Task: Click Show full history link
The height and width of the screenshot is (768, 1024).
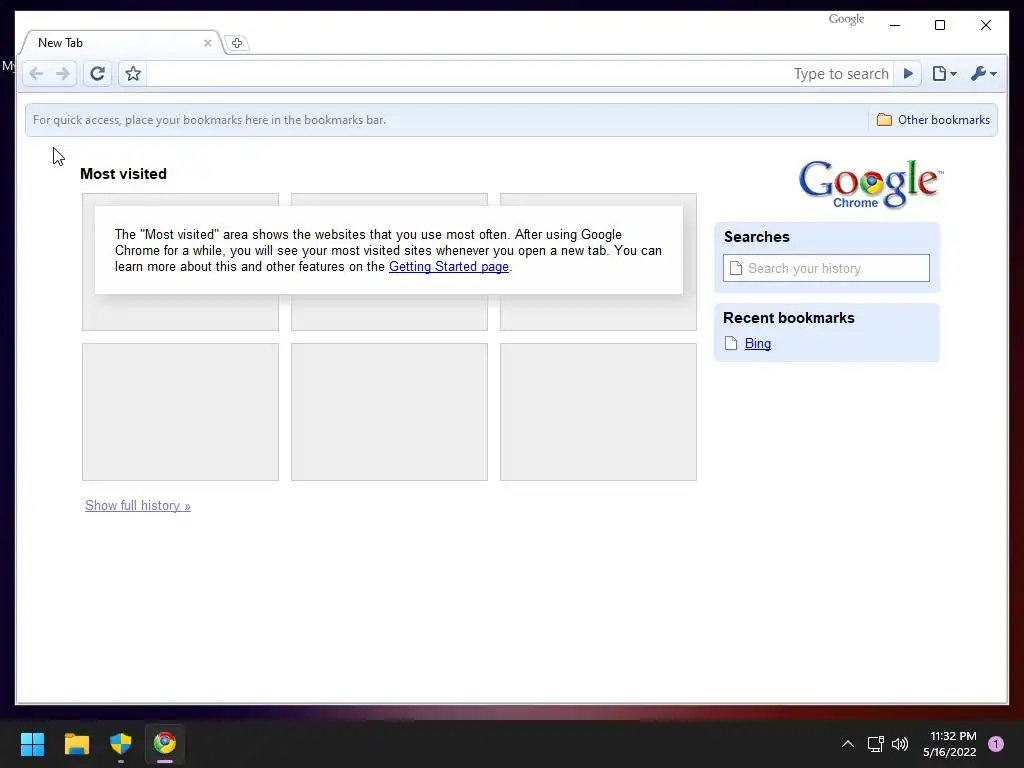Action: 138,505
